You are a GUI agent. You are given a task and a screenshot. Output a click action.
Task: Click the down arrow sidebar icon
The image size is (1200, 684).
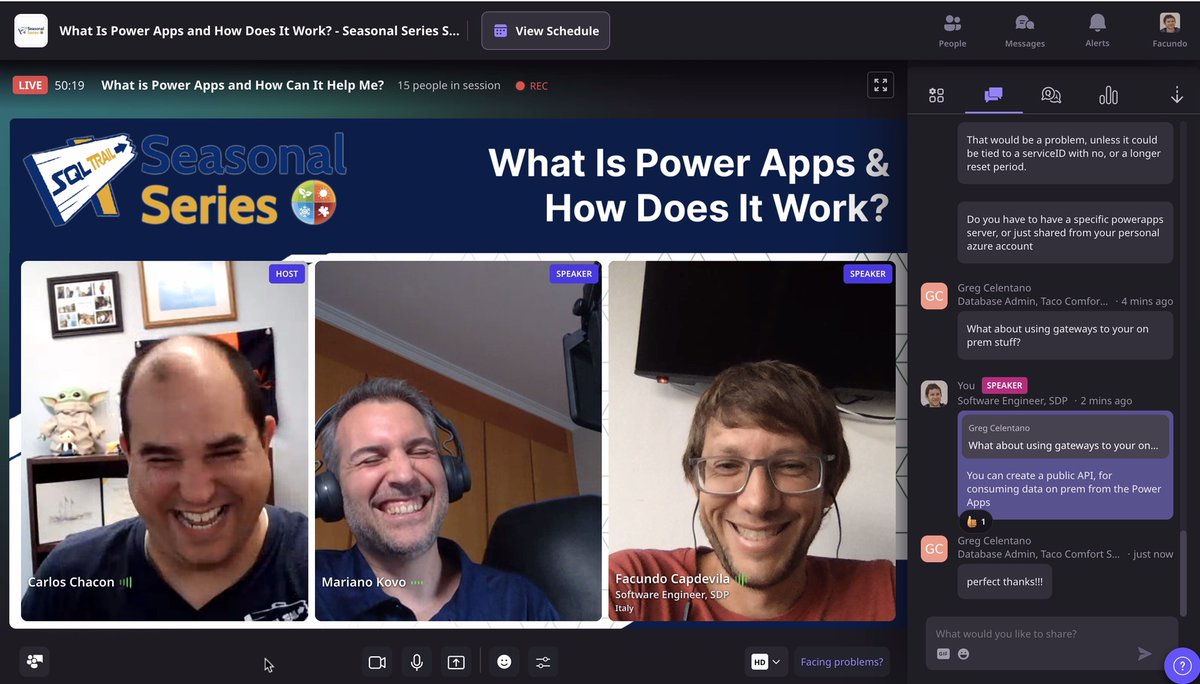pyautogui.click(x=1177, y=95)
